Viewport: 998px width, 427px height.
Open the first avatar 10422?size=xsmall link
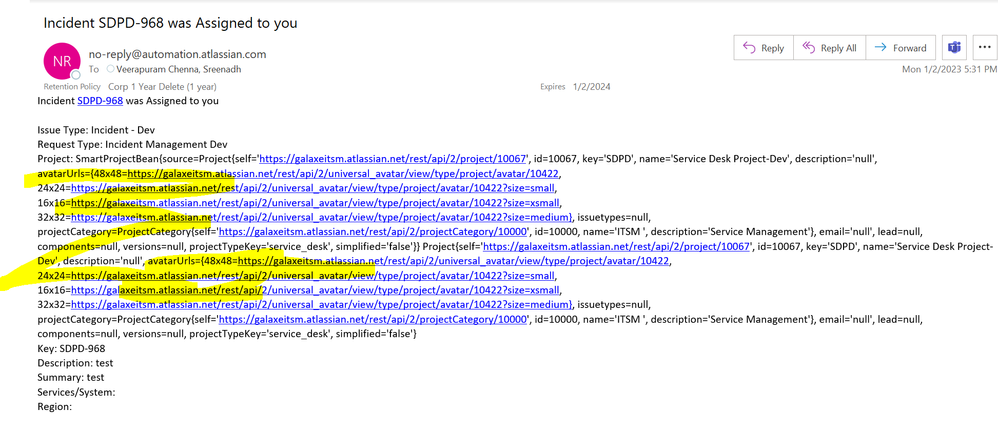(316, 203)
